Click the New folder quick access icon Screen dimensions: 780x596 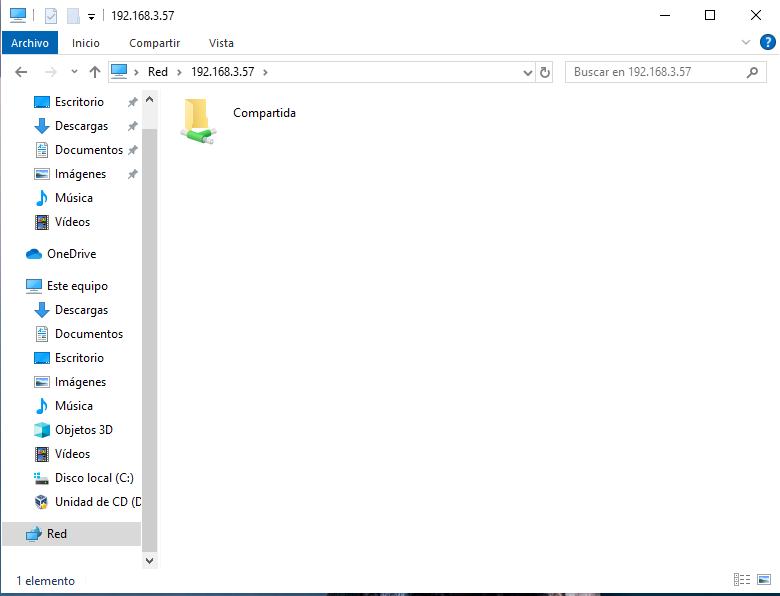[x=73, y=15]
